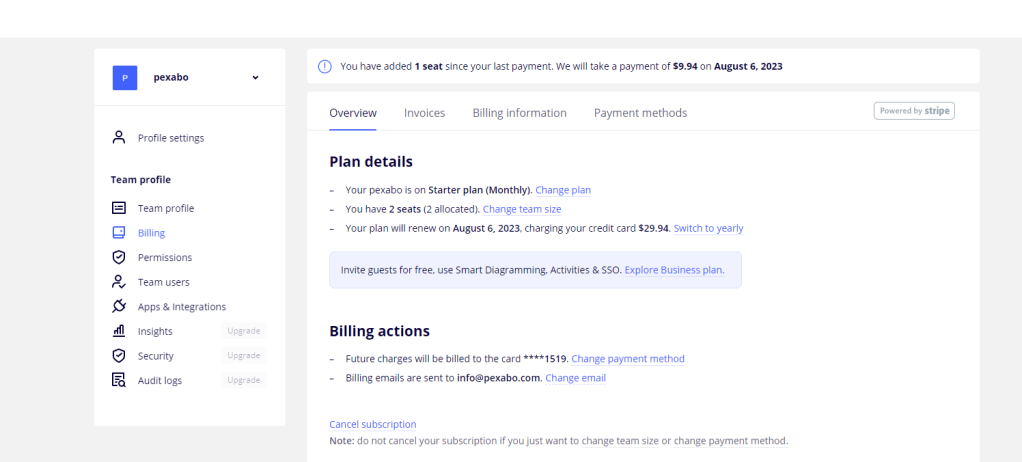Click the Change email link
The width and height of the screenshot is (1022, 462).
576,378
